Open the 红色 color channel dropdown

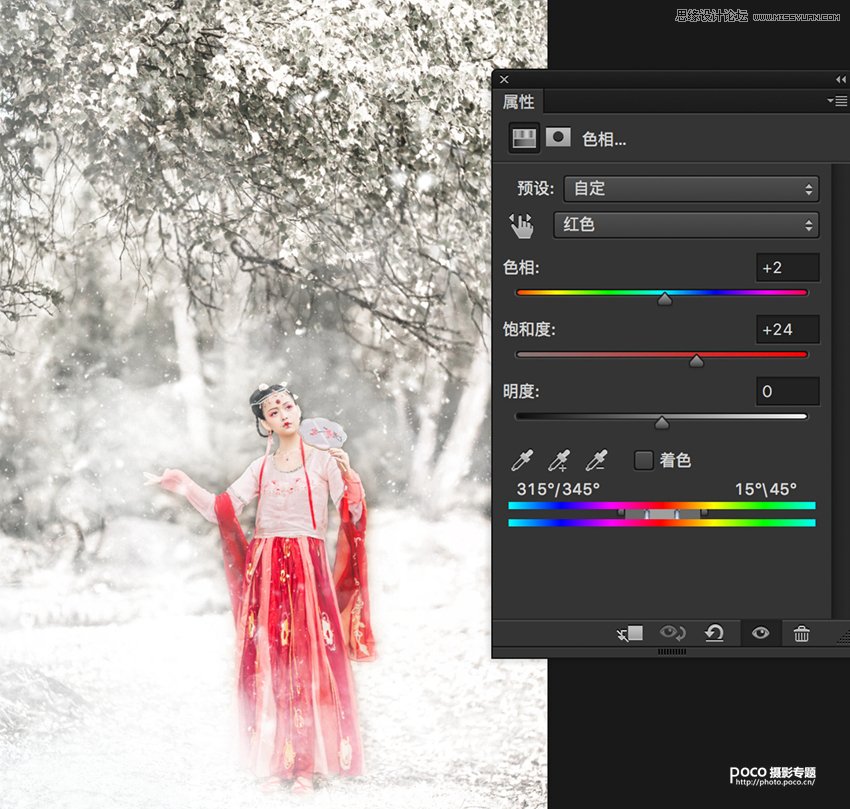686,225
